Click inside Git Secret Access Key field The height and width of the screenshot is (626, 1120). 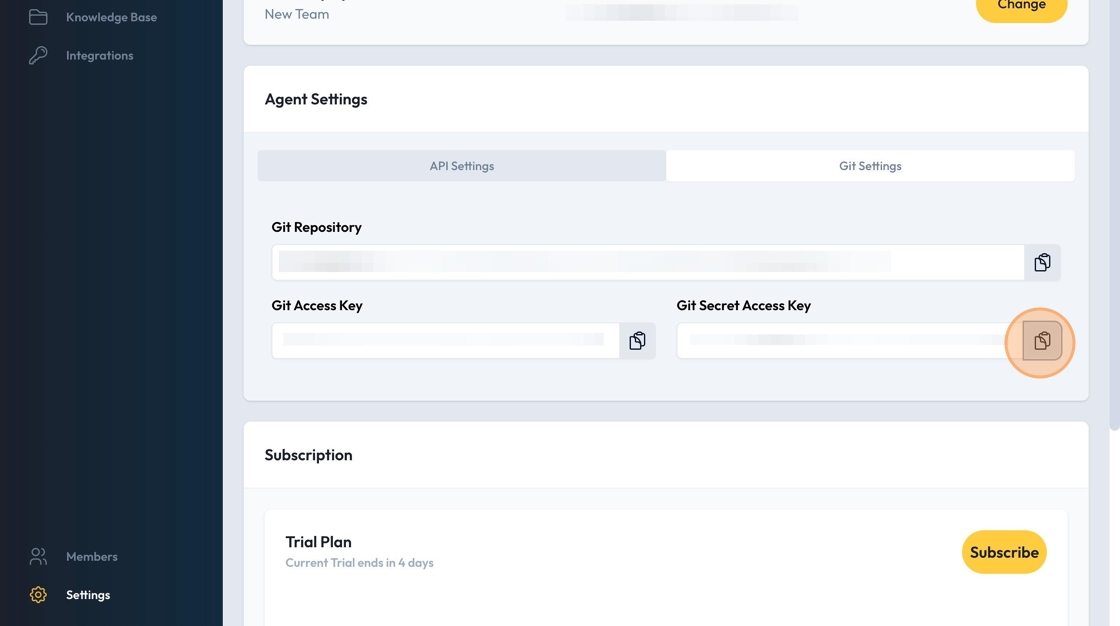(845, 341)
